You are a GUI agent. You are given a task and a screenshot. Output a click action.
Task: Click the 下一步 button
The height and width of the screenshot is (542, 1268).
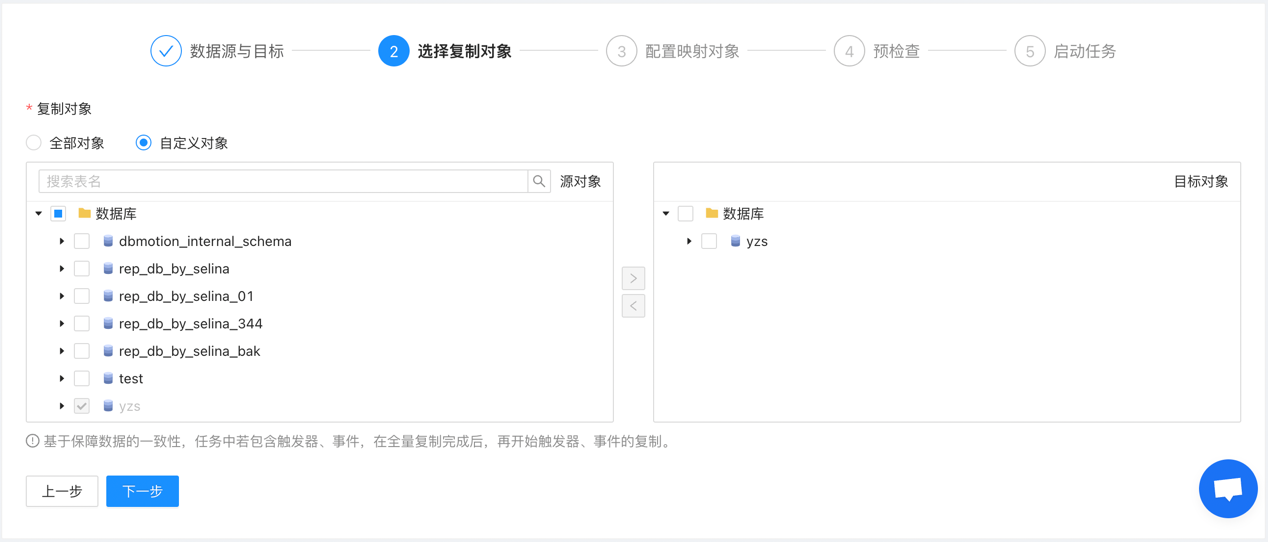click(x=143, y=491)
